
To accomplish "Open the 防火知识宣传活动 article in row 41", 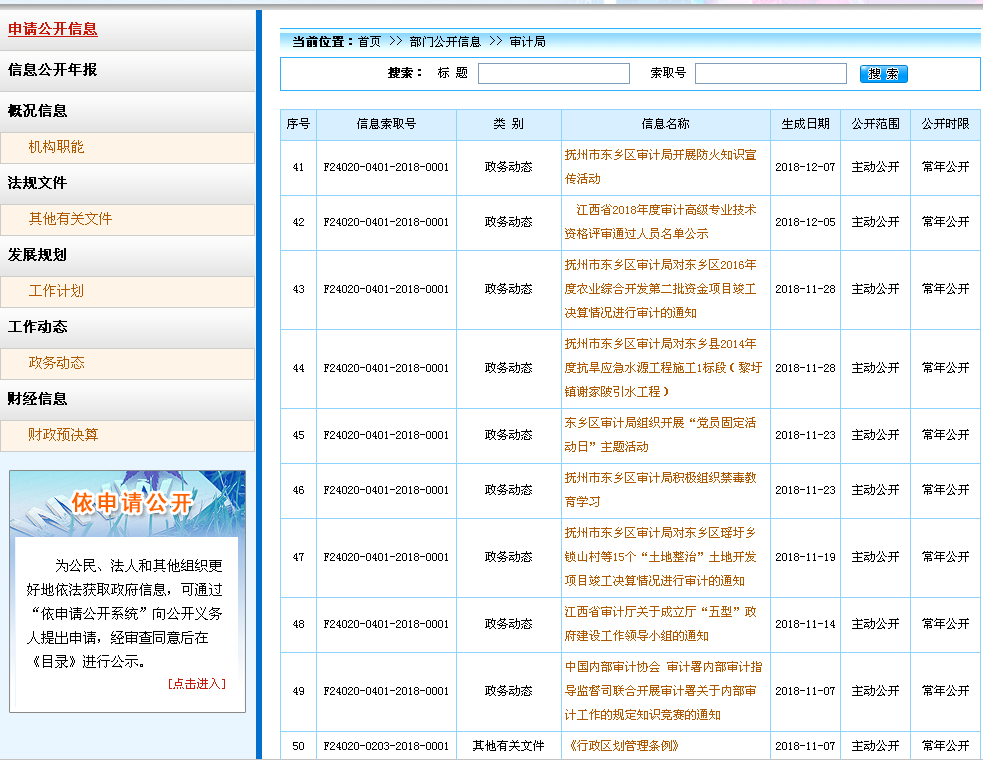I will 660,167.
